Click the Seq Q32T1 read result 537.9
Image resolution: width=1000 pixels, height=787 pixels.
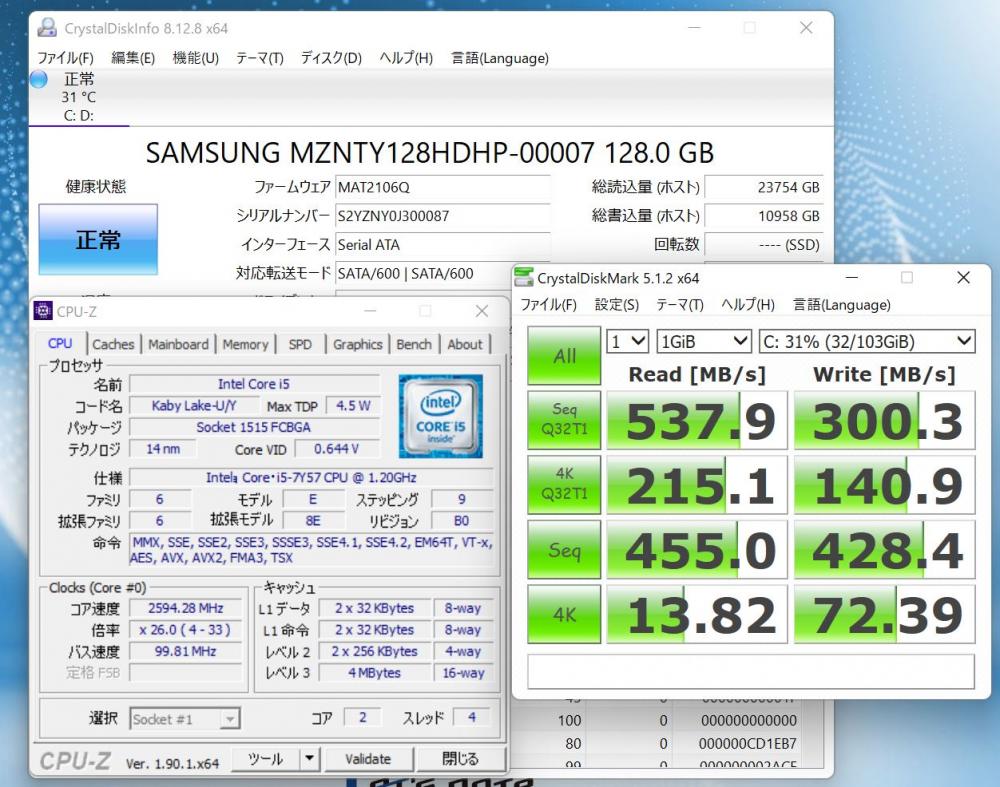click(x=697, y=420)
